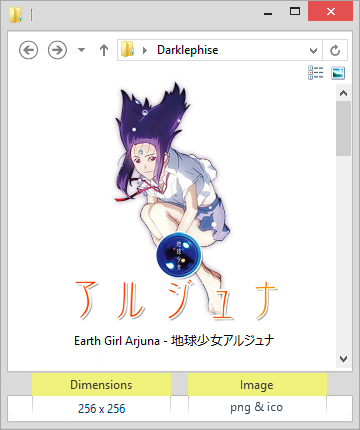
Task: Switch to large thumbnails view
Action: click(x=338, y=73)
